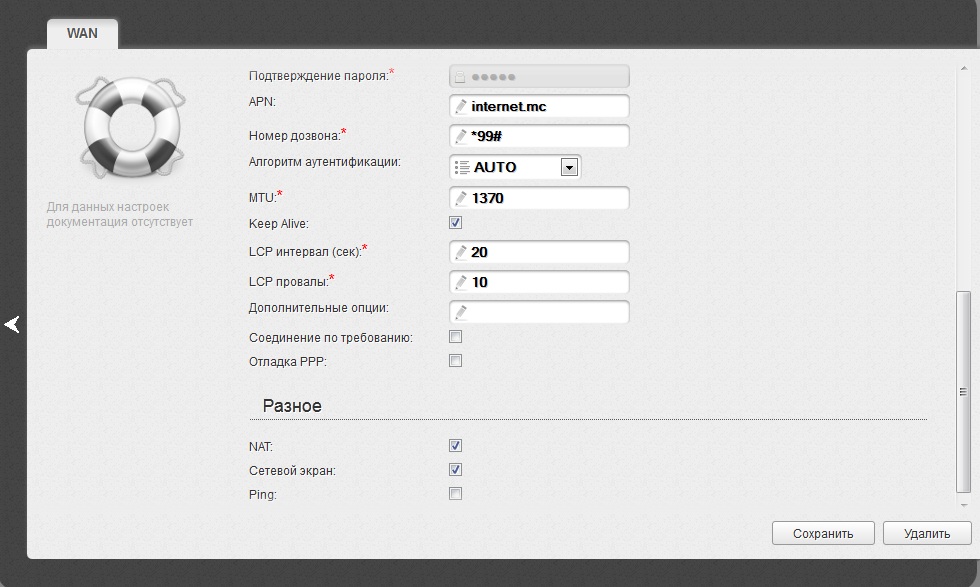980x587 pixels.
Task: Open the AUTO authentication dropdown arrow
Action: coord(569,167)
